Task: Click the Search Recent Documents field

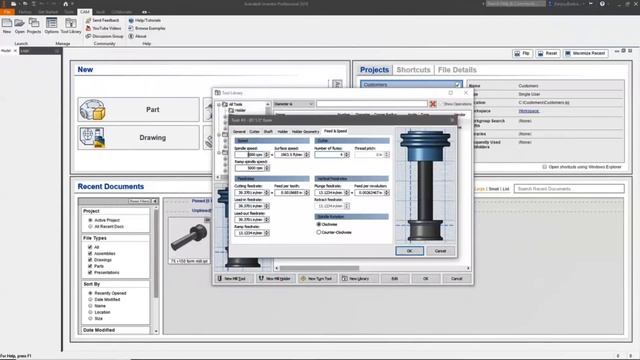Action: (569, 189)
